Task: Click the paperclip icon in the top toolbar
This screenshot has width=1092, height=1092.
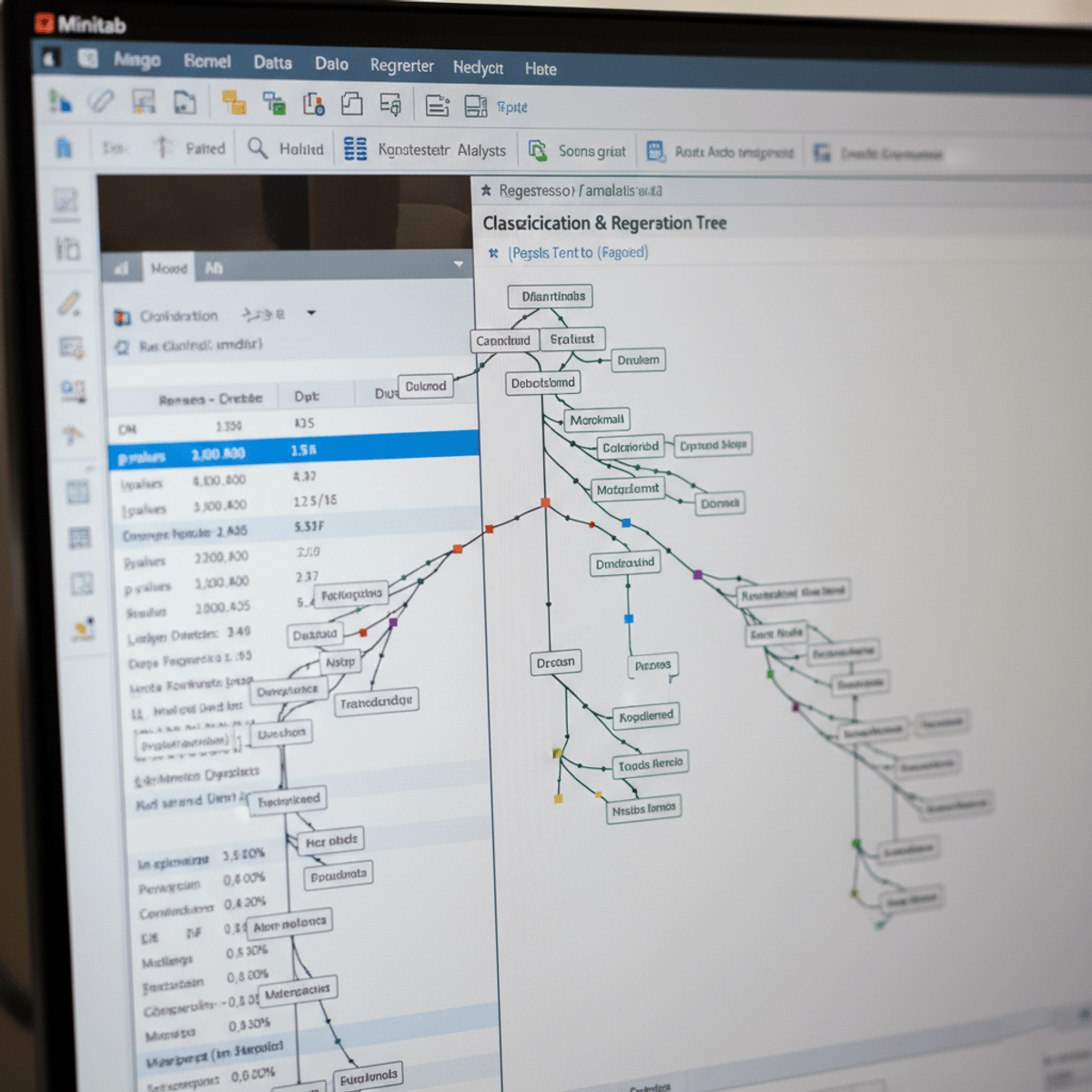Action: click(101, 100)
